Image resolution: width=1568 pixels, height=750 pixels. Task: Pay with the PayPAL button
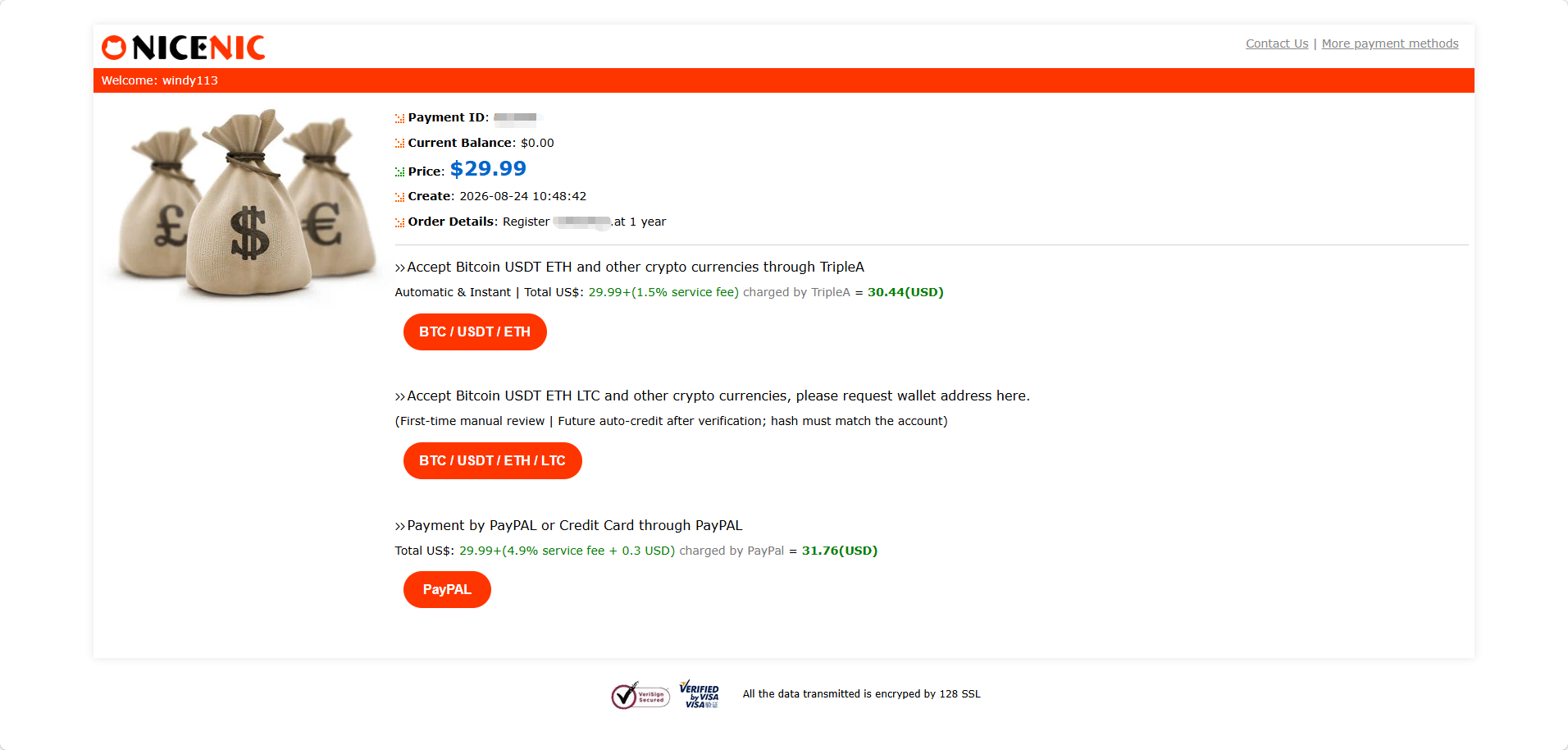click(x=447, y=589)
